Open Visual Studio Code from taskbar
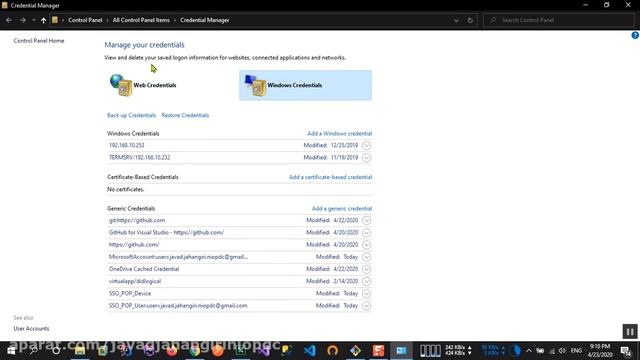This screenshot has height=360, width=640. click(310, 351)
